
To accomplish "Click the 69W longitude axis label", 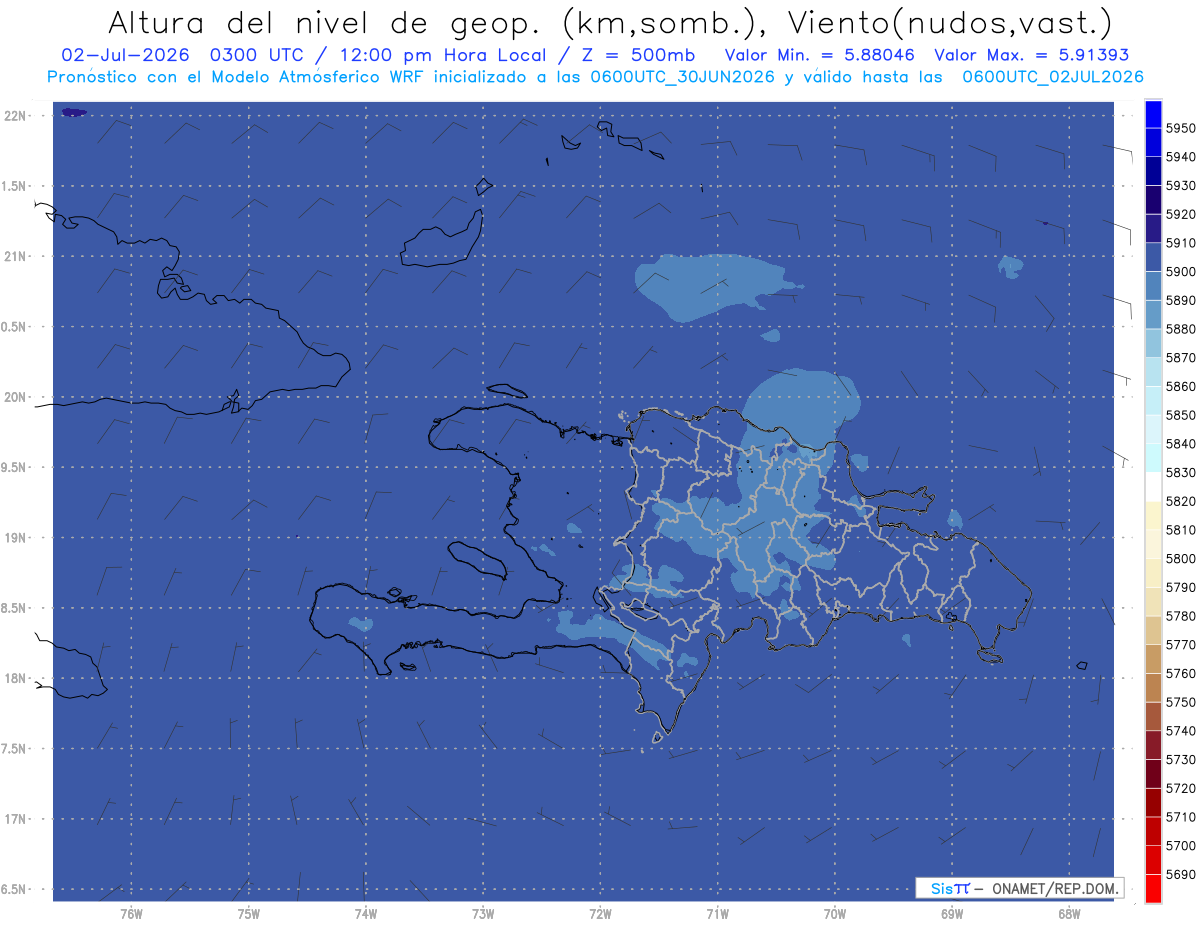I will (x=952, y=913).
